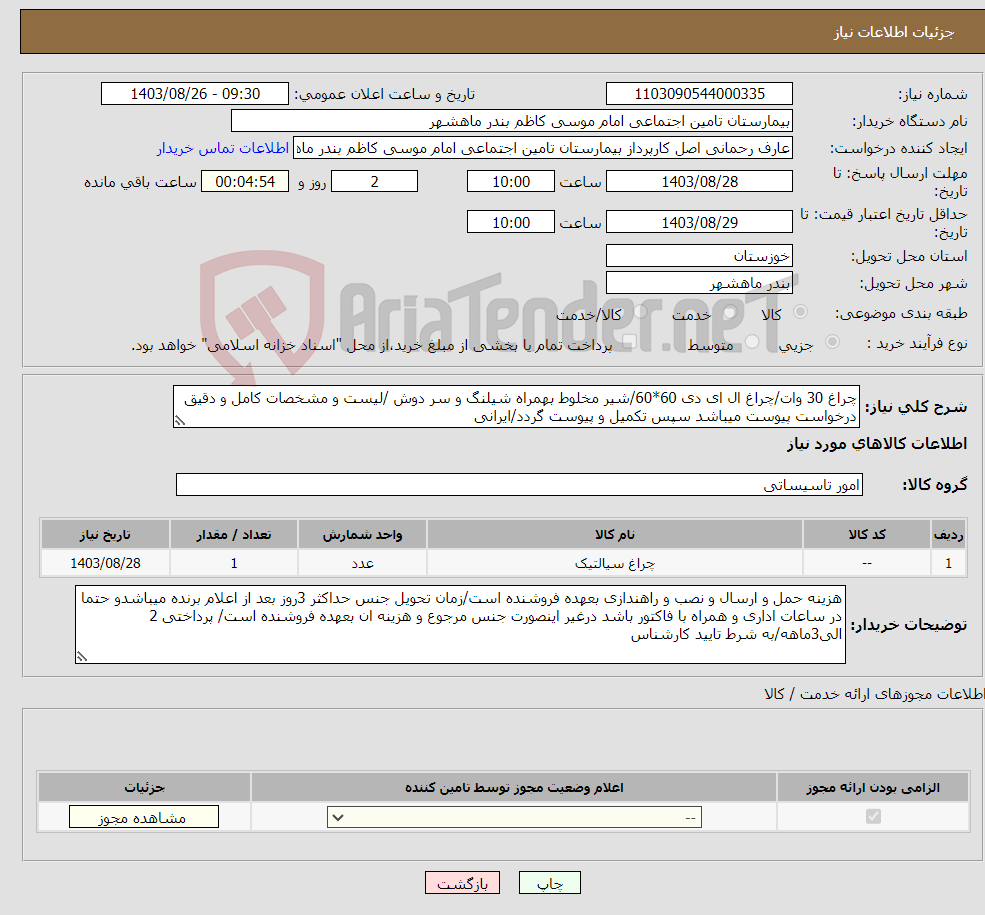Click the remaining days field showing 2
985x915 pixels.
pyautogui.click(x=374, y=181)
